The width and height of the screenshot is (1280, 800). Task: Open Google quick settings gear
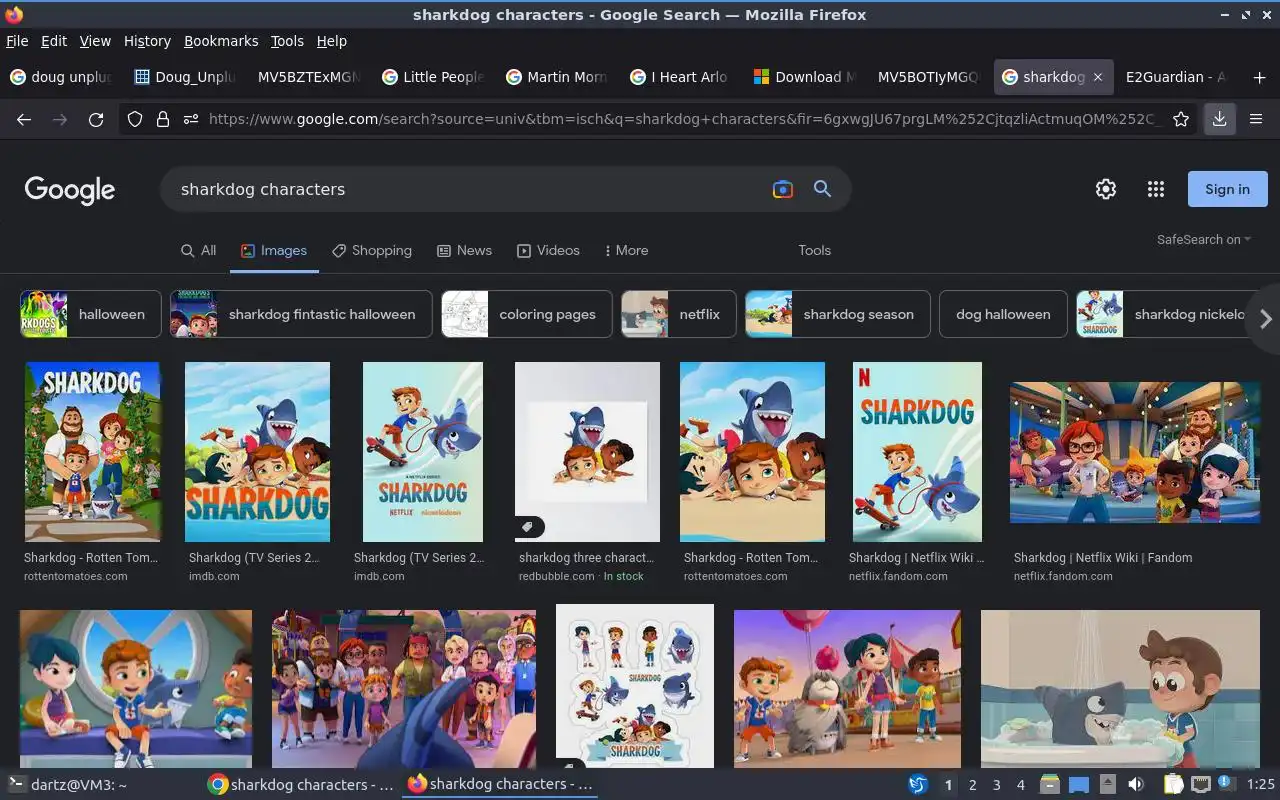[x=1105, y=189]
